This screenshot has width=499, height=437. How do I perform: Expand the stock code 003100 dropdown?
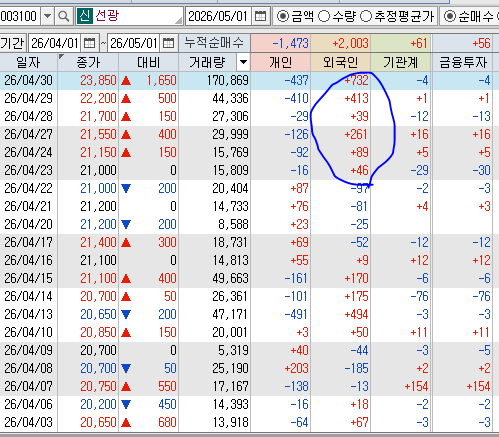coord(48,16)
